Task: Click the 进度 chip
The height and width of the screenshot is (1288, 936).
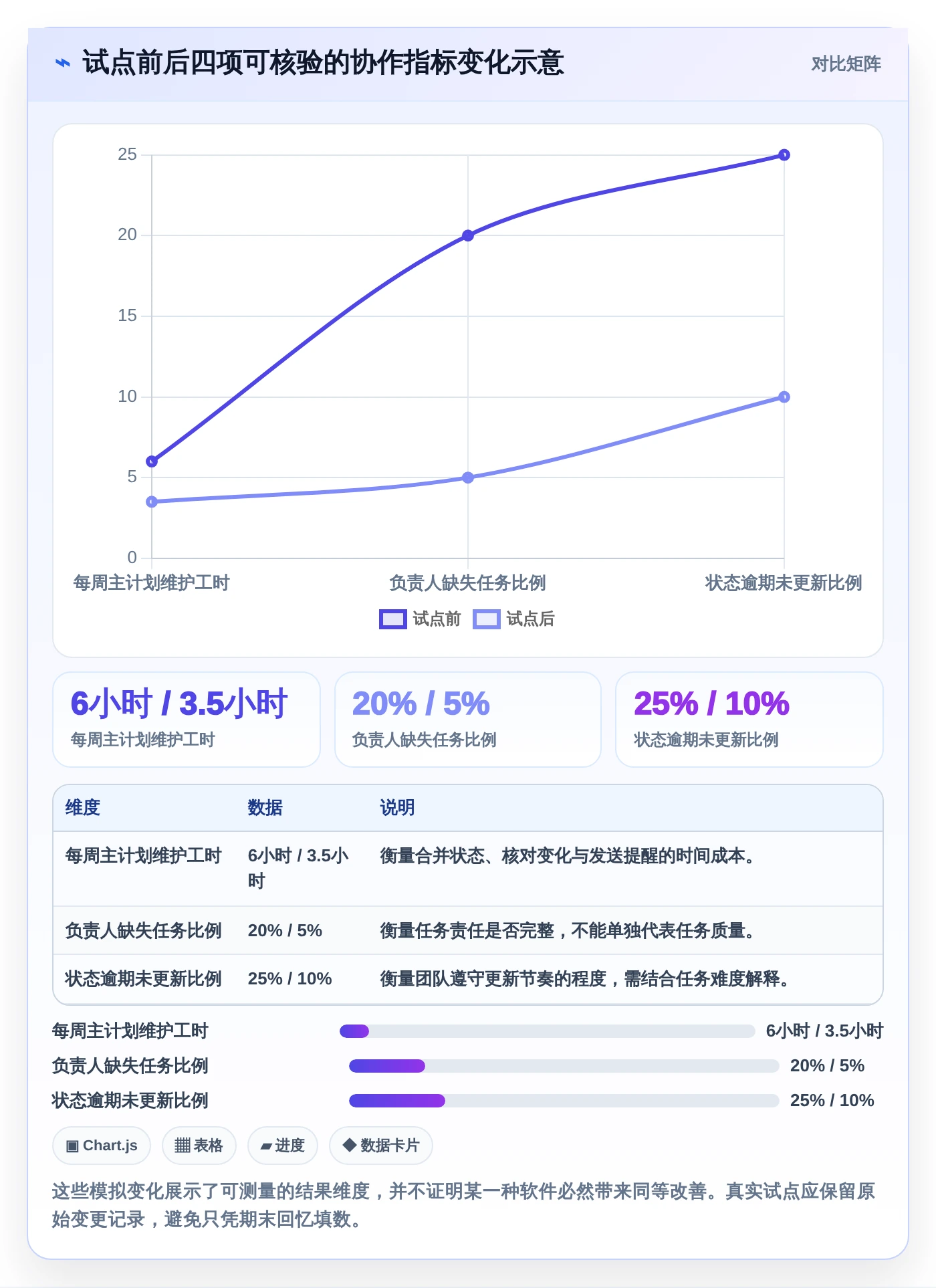Action: pyautogui.click(x=283, y=1146)
